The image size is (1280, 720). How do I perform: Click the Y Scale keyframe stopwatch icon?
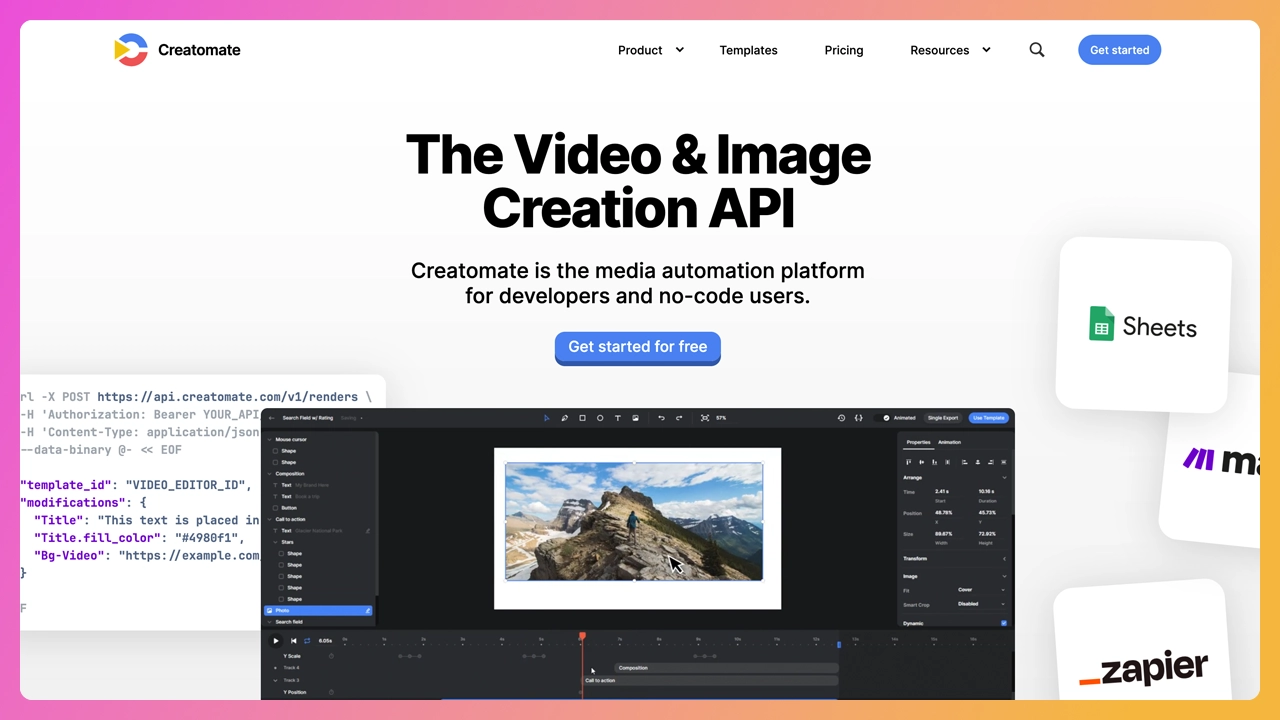(331, 656)
